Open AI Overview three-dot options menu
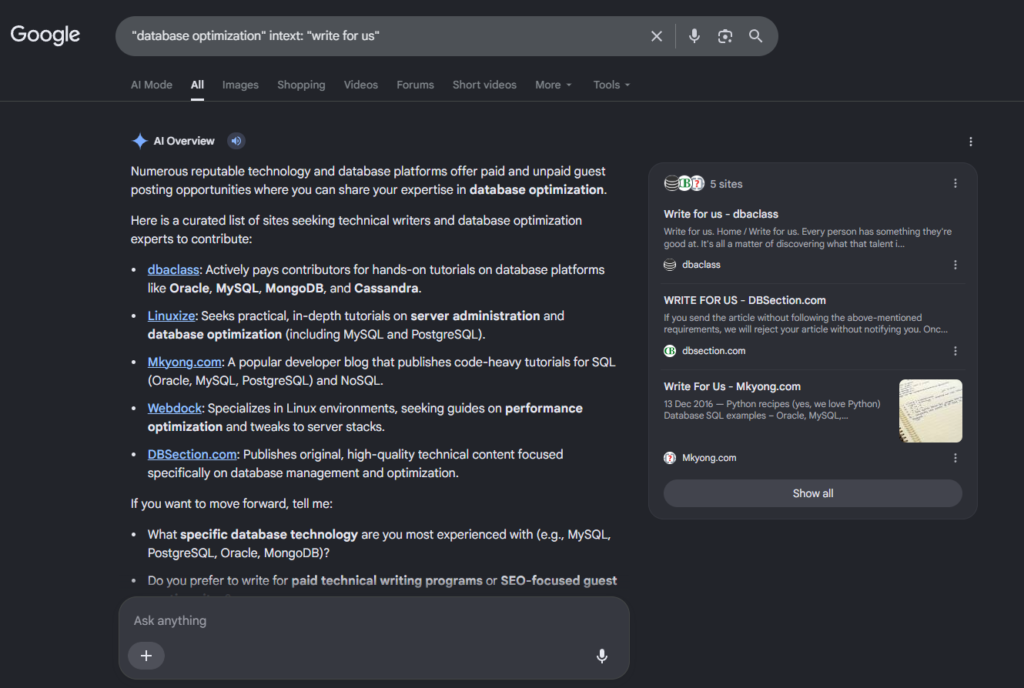This screenshot has height=688, width=1024. click(x=970, y=142)
